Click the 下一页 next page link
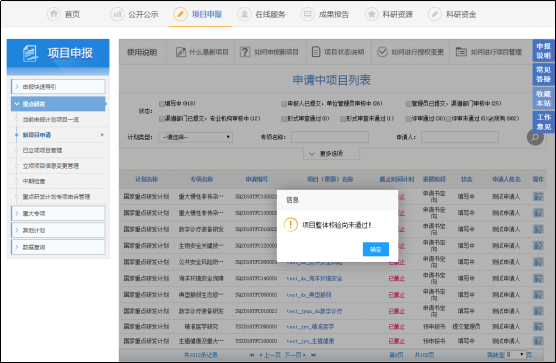Screen dimensions: 556x363 (295, 355)
